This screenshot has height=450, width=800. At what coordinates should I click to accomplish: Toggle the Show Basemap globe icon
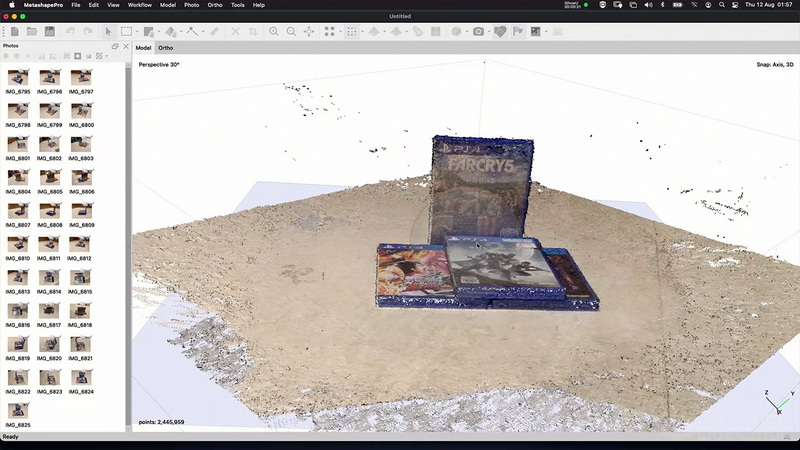(456, 32)
